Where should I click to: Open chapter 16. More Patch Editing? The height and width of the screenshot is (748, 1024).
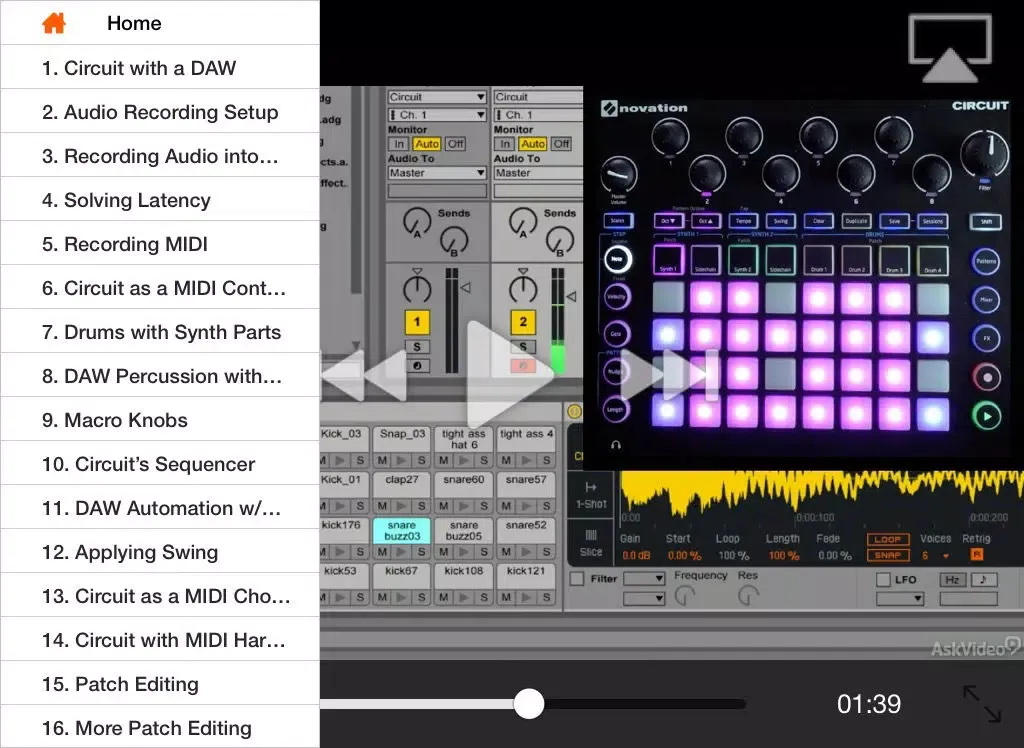pos(160,728)
